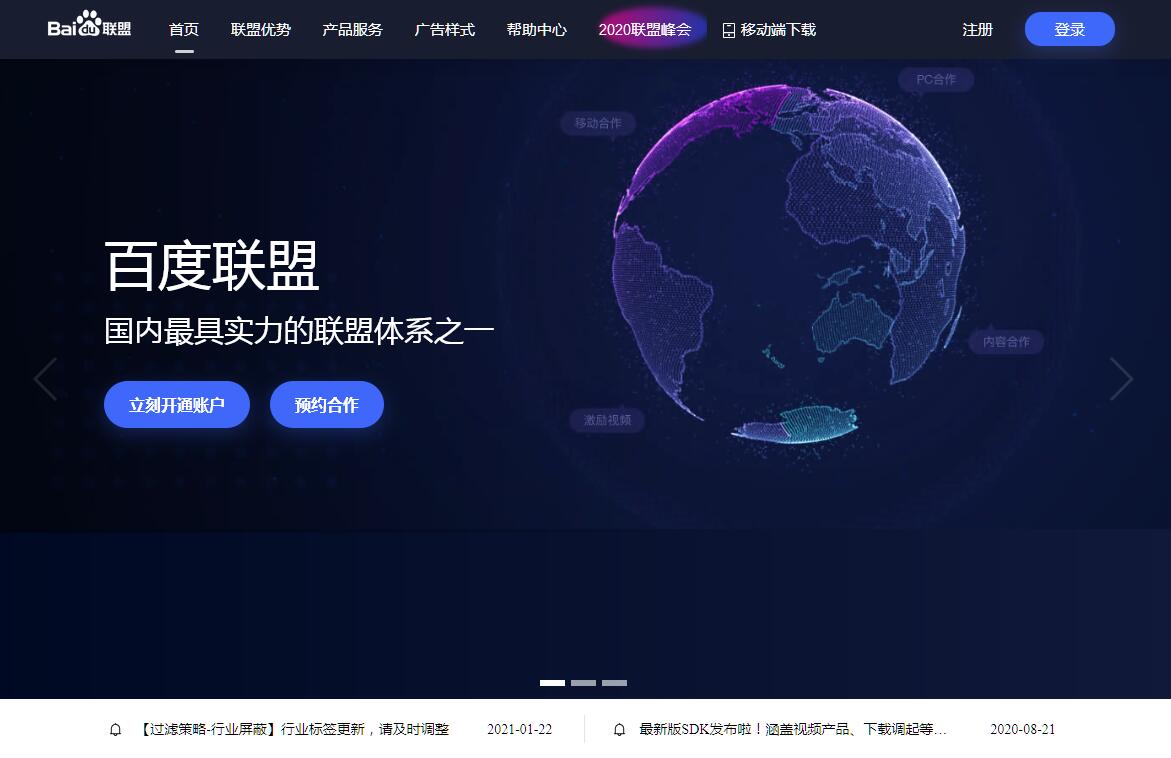
Task: Switch to the second carousel slide indicator
Action: [583, 683]
